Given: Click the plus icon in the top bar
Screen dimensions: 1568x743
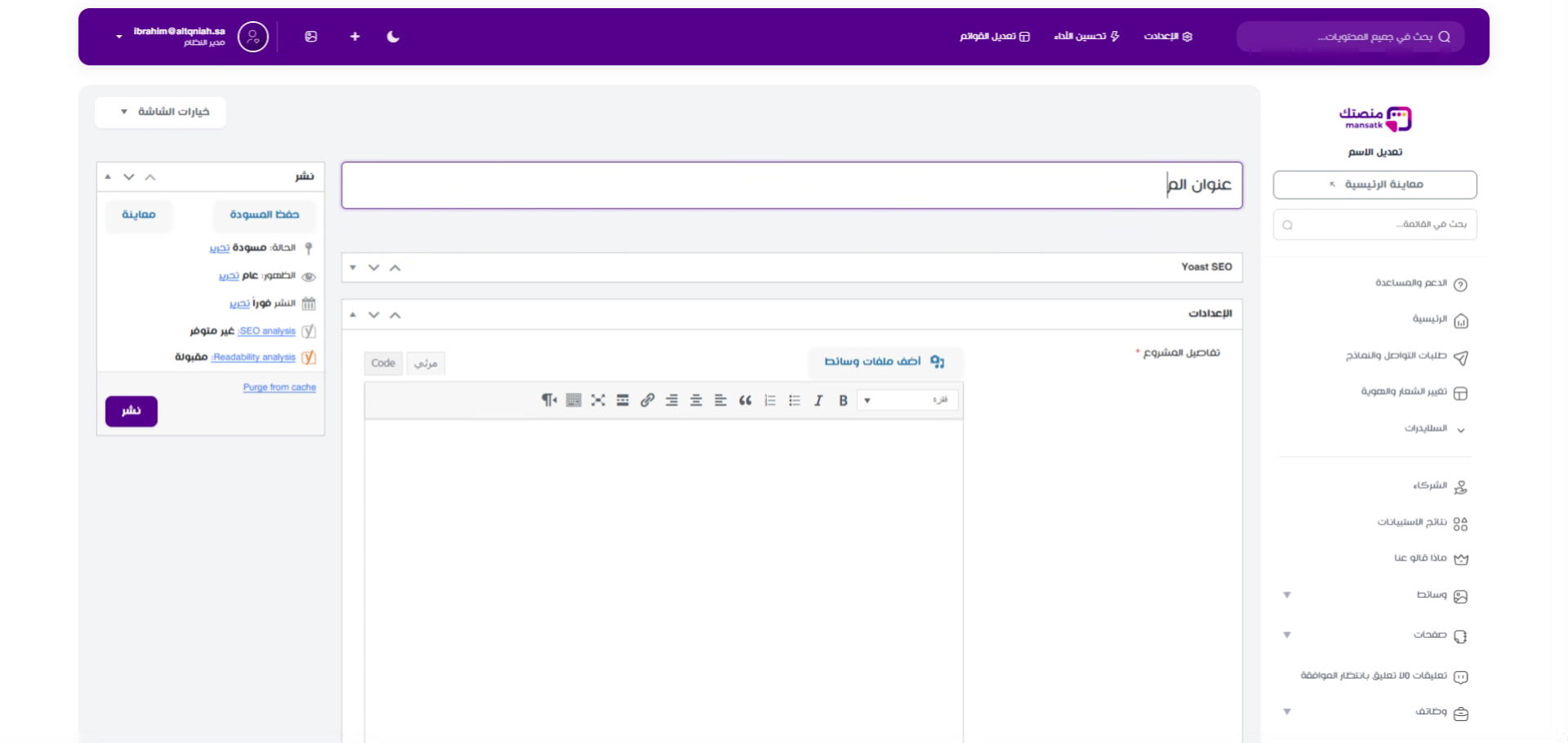Looking at the screenshot, I should click(x=354, y=37).
